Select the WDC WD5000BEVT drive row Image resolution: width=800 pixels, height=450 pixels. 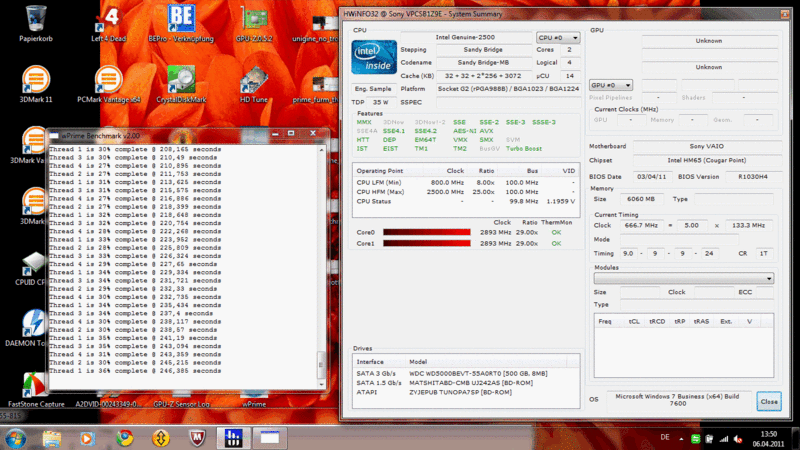(465, 373)
